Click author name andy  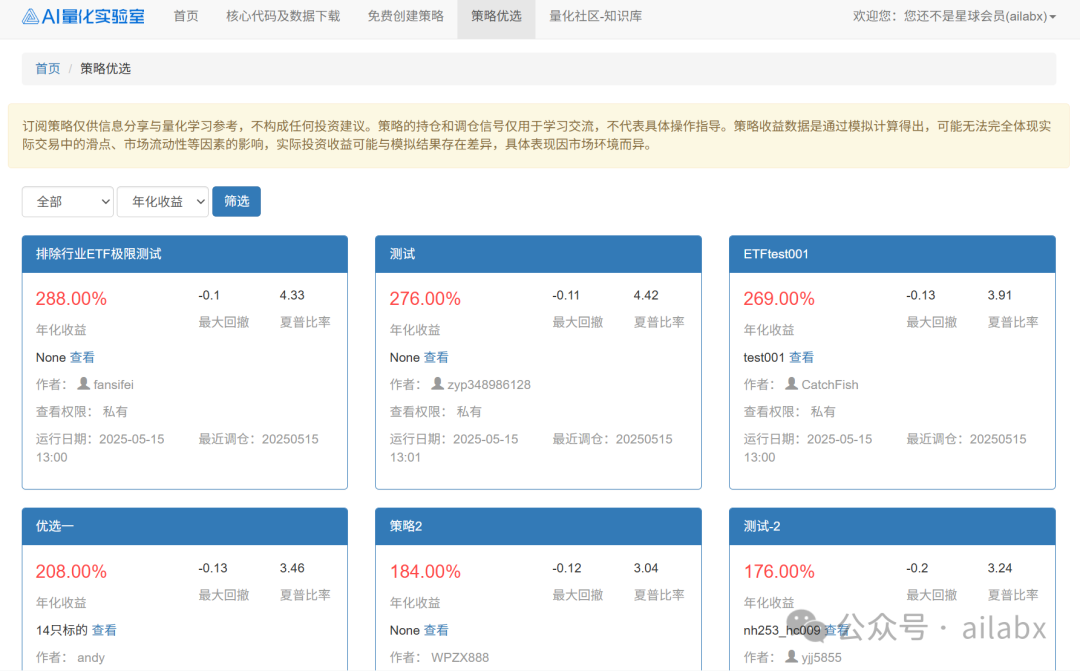point(91,657)
